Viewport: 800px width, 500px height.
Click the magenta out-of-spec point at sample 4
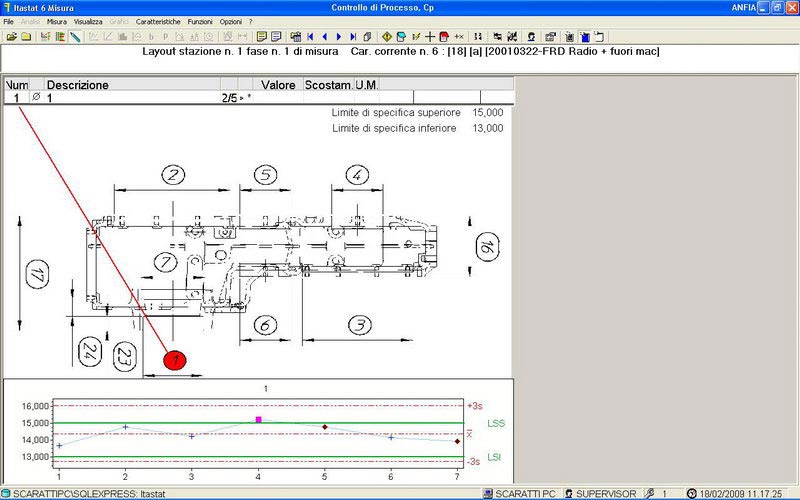point(259,419)
